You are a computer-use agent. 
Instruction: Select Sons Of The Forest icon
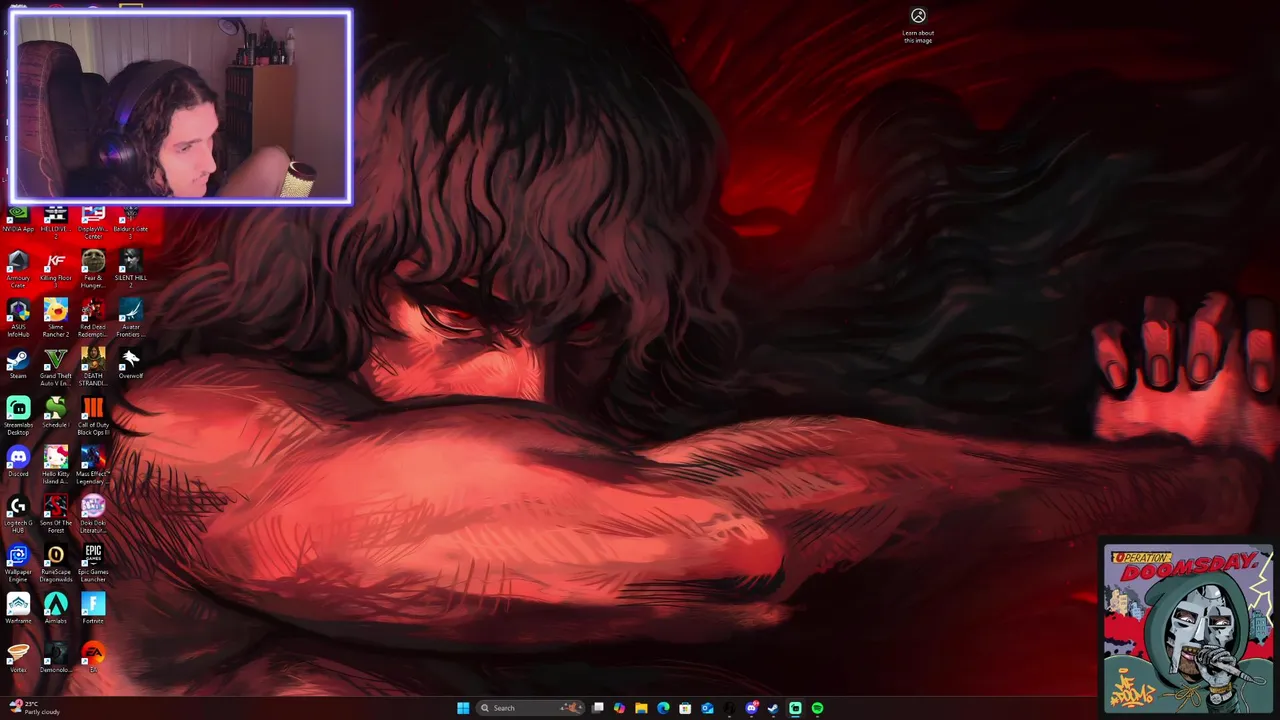click(55, 514)
